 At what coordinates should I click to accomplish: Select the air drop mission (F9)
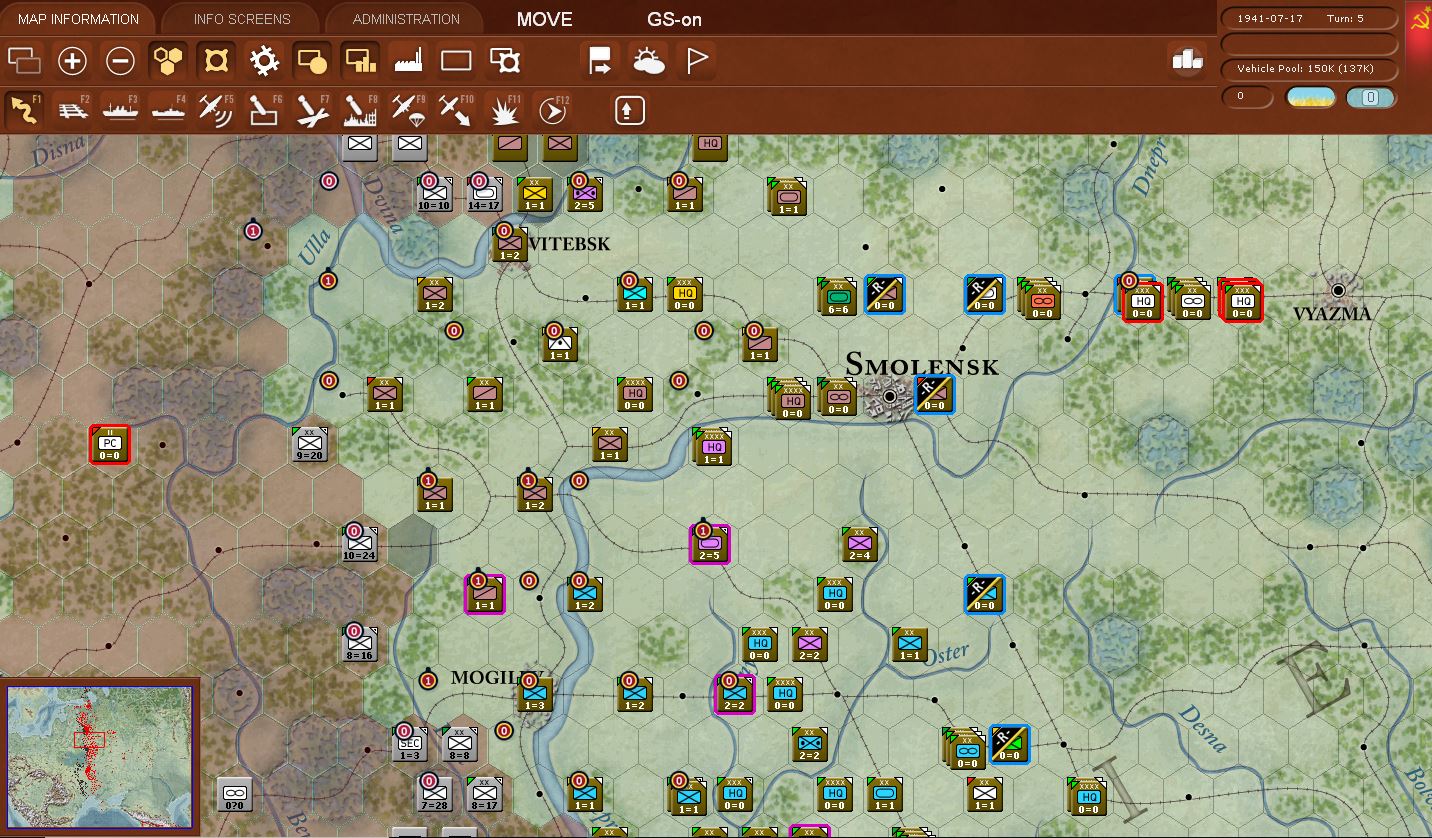(408, 110)
